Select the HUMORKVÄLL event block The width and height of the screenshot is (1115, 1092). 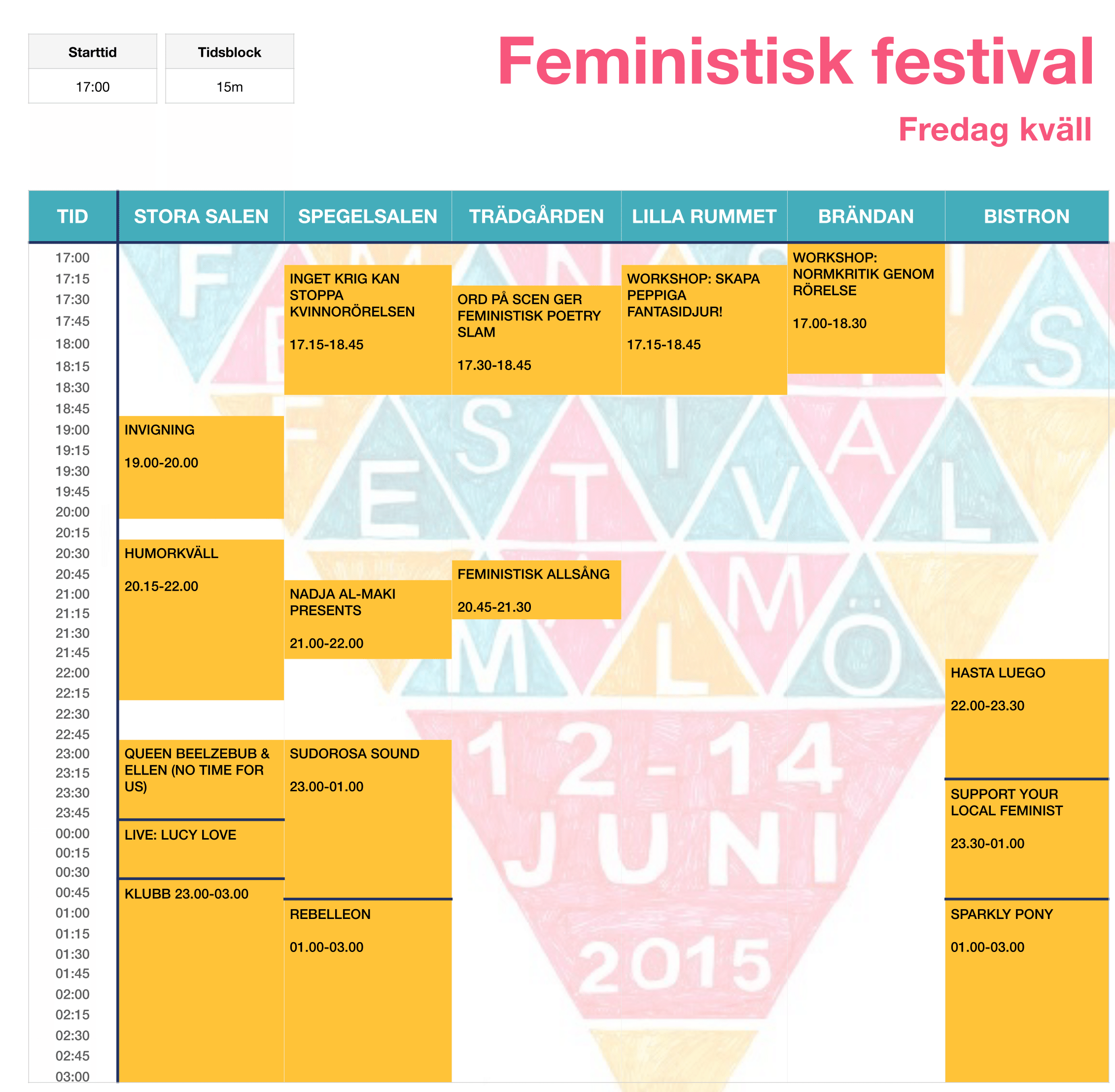[x=201, y=619]
